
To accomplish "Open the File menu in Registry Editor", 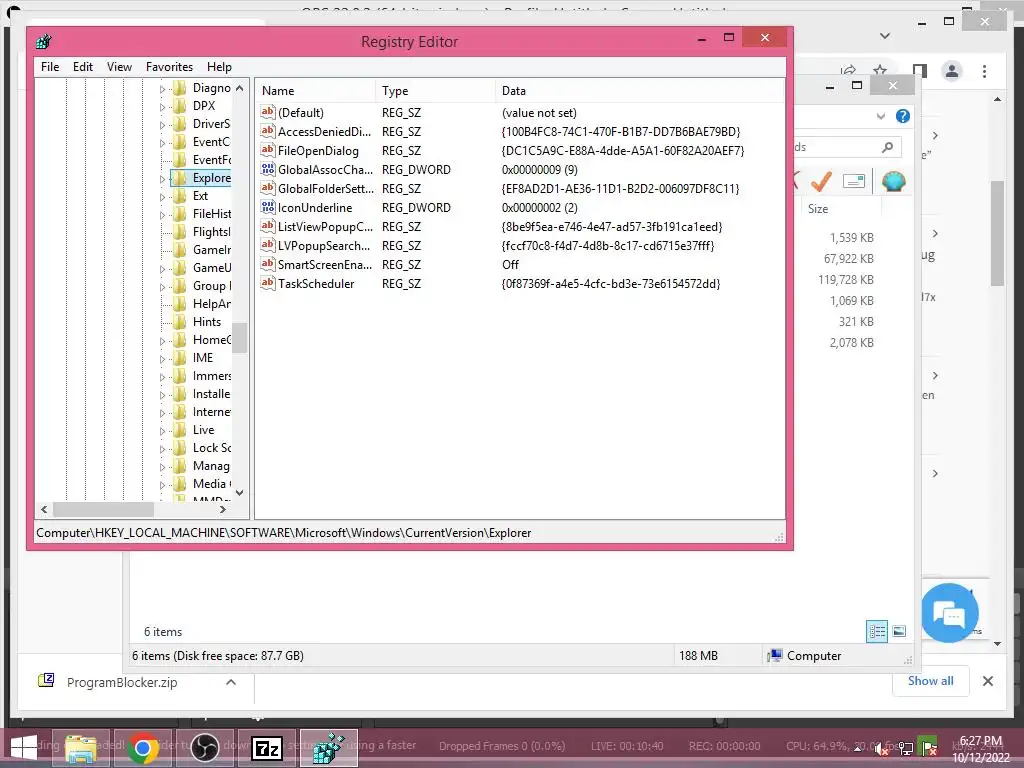I will pos(50,67).
